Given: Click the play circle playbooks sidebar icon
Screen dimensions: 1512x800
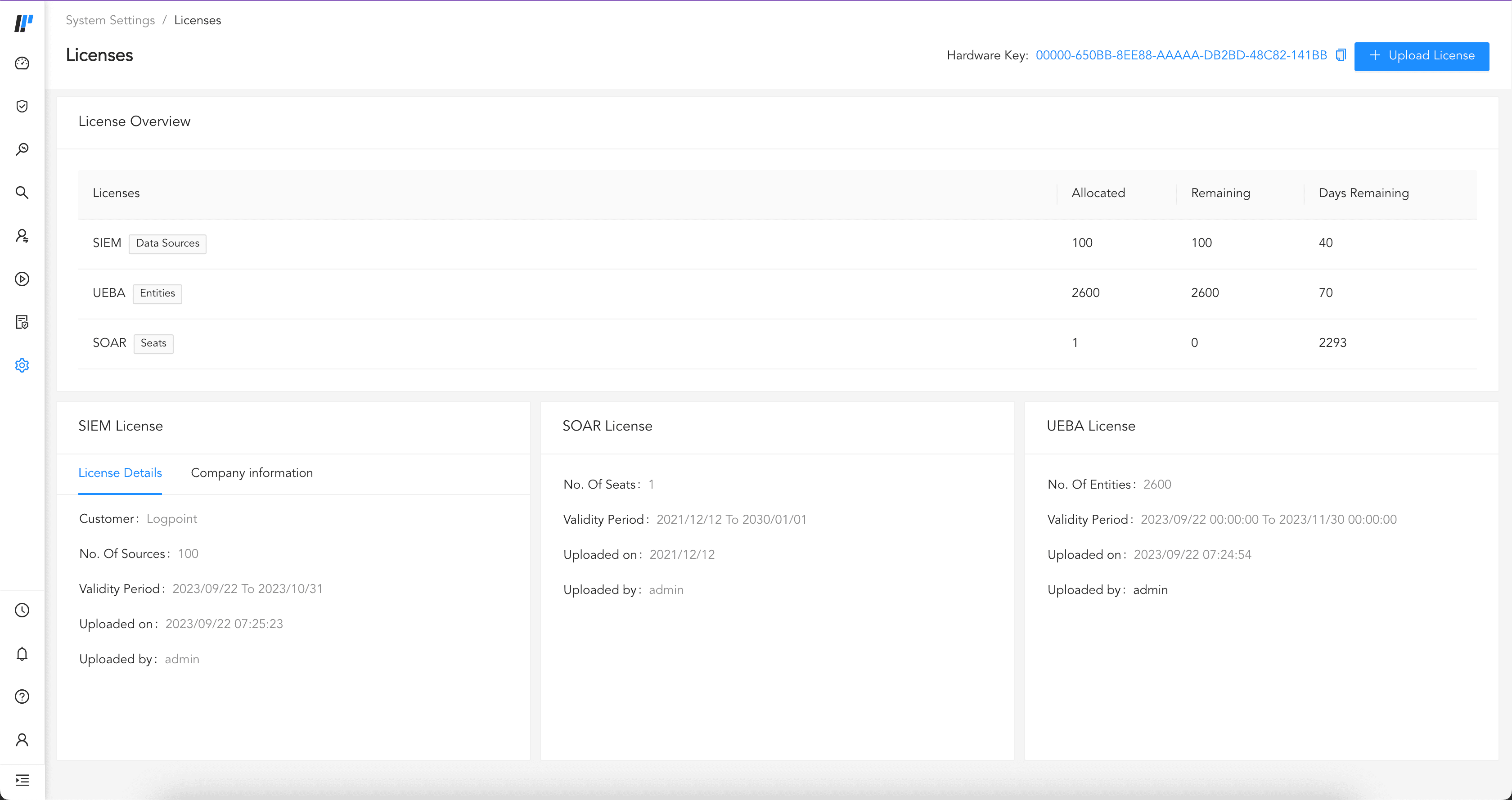Looking at the screenshot, I should 22,279.
